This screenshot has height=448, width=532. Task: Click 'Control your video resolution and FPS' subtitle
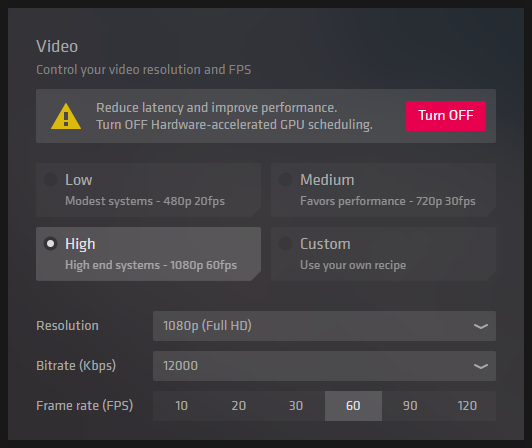click(144, 70)
